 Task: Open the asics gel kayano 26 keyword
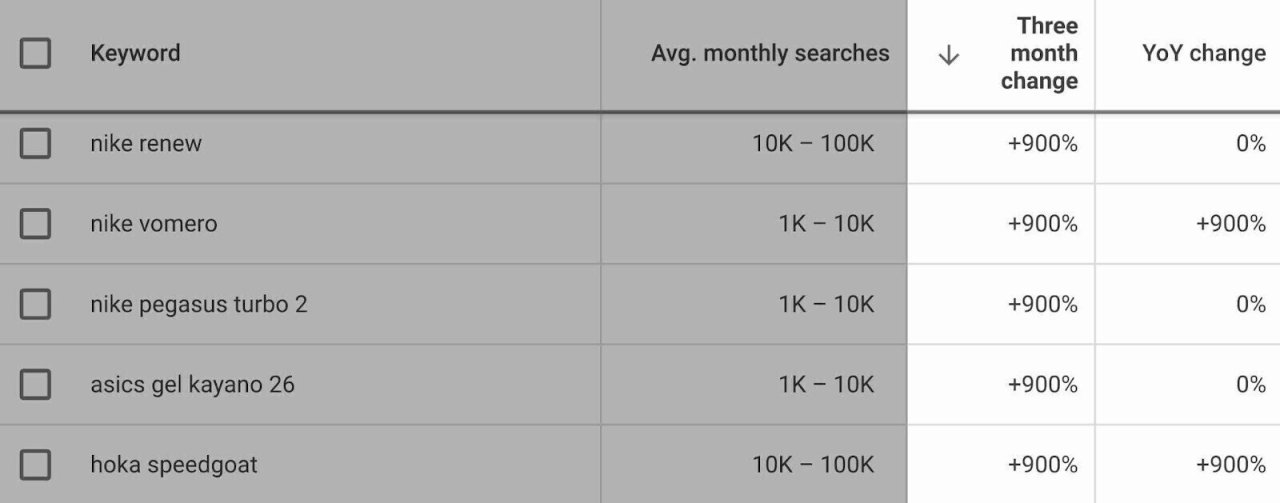[x=192, y=384]
